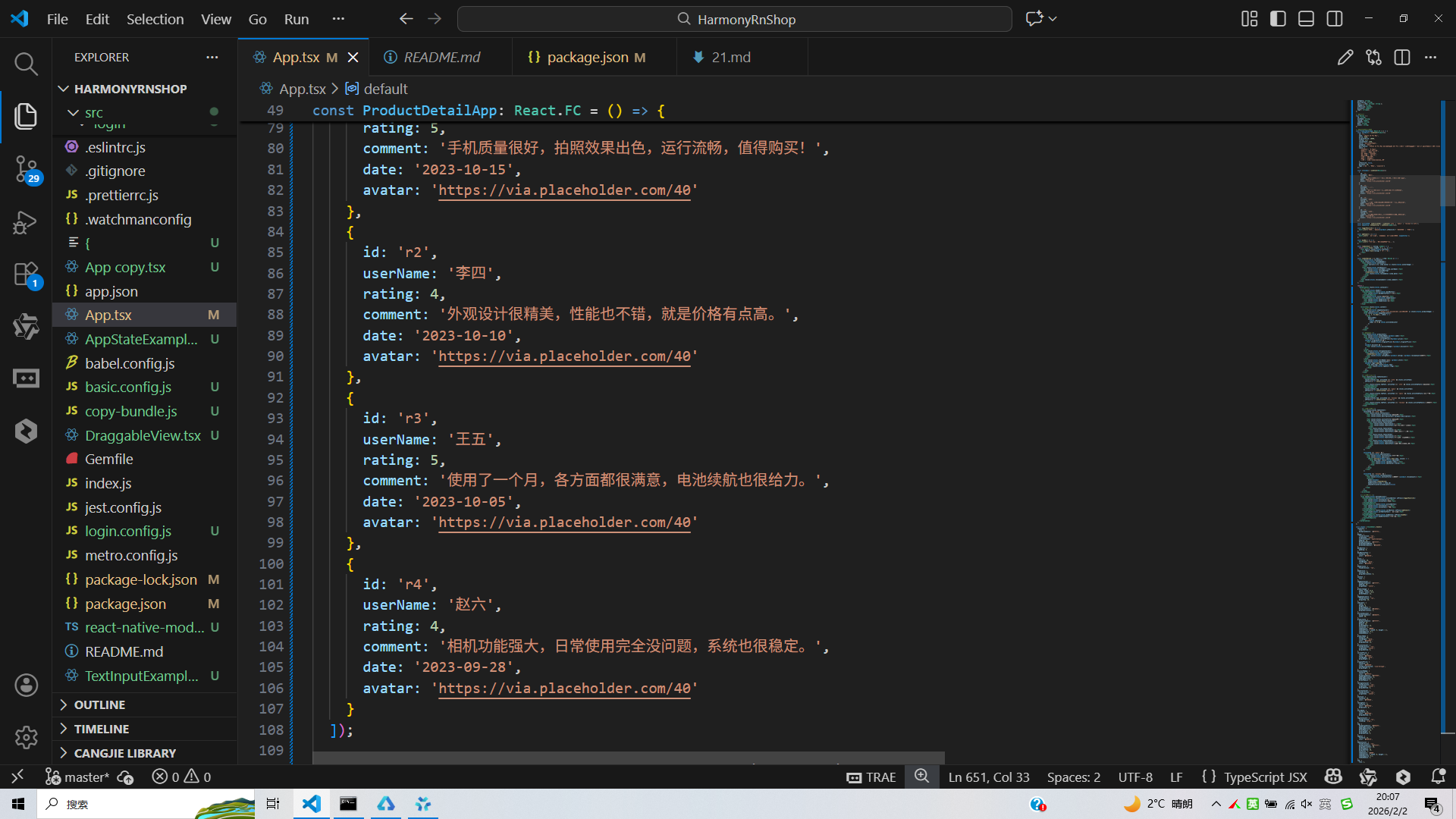This screenshot has width=1456, height=819.
Task: Open the Accounts menu icon
Action: (26, 686)
